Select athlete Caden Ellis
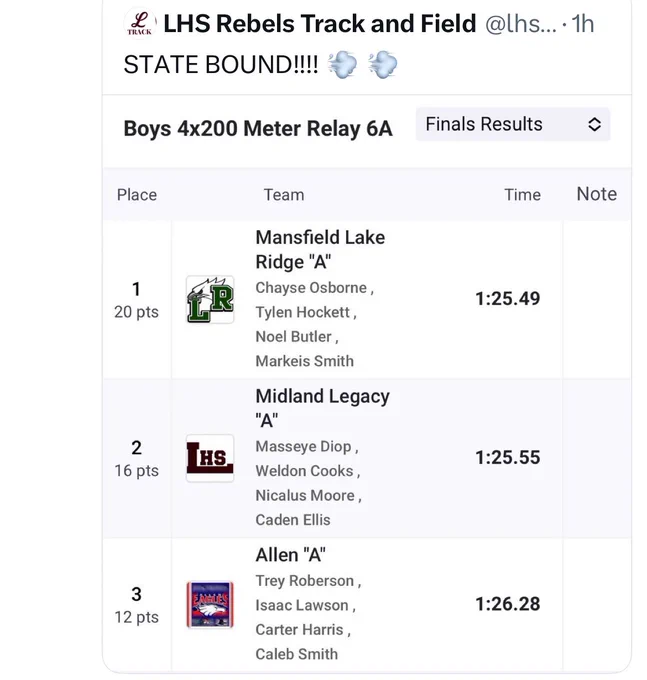Screen dimensions: 647x680 click(x=293, y=520)
